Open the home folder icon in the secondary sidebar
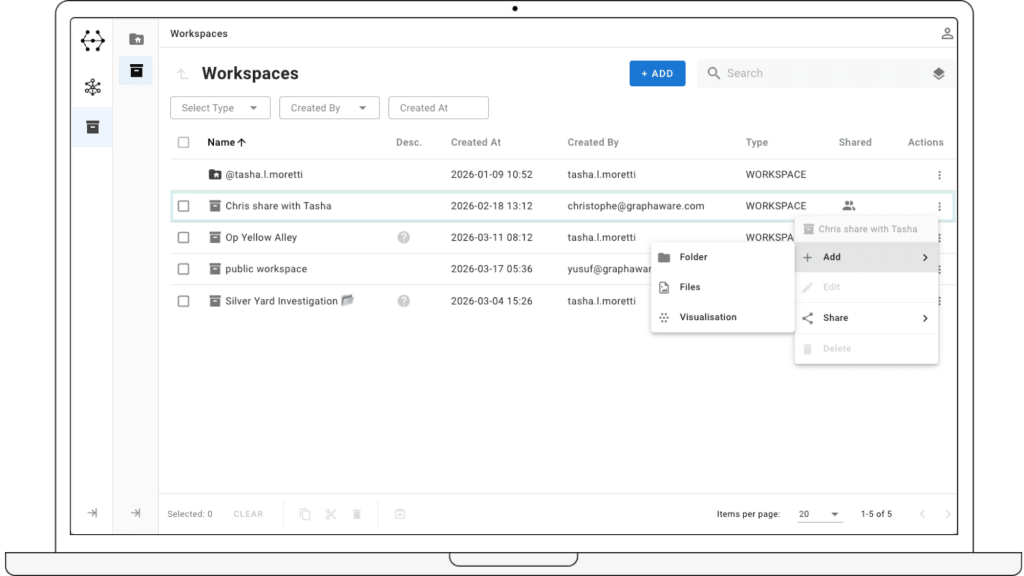 point(136,39)
